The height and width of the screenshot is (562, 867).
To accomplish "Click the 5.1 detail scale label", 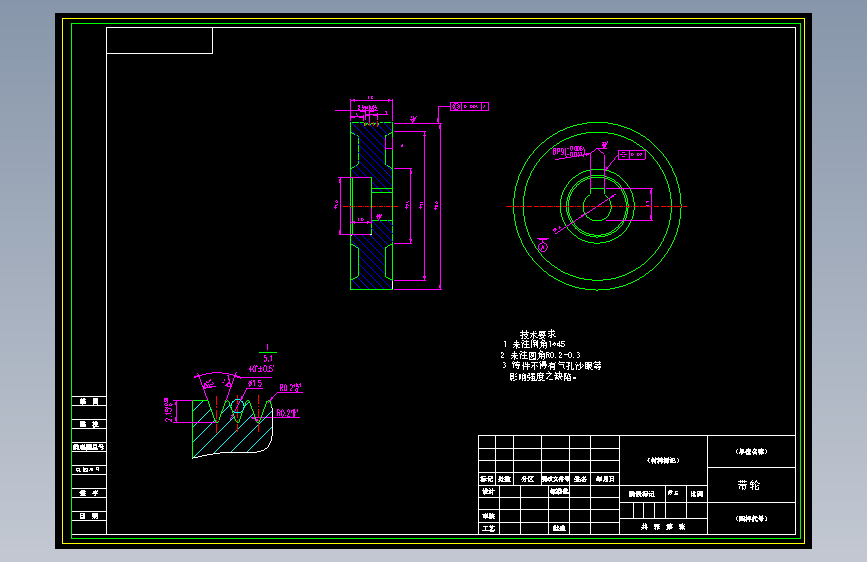I will coord(268,358).
